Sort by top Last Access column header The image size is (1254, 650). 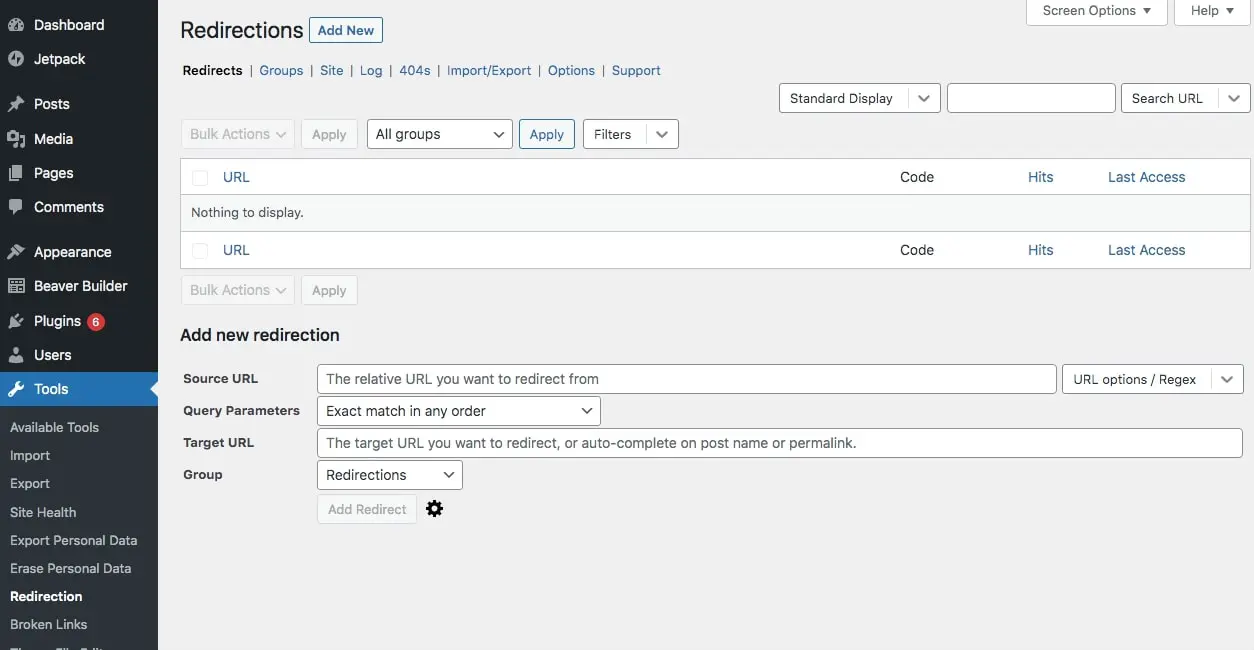(x=1146, y=177)
